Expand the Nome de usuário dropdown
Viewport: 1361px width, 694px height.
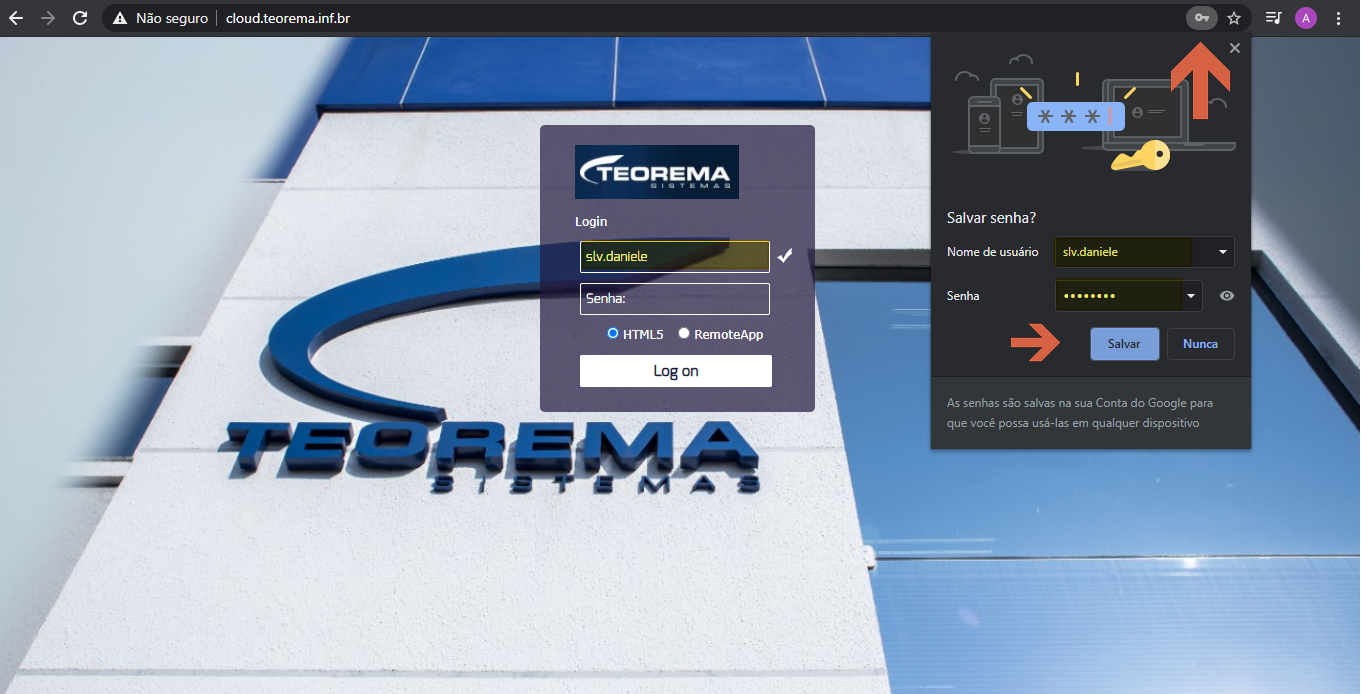(x=1222, y=252)
